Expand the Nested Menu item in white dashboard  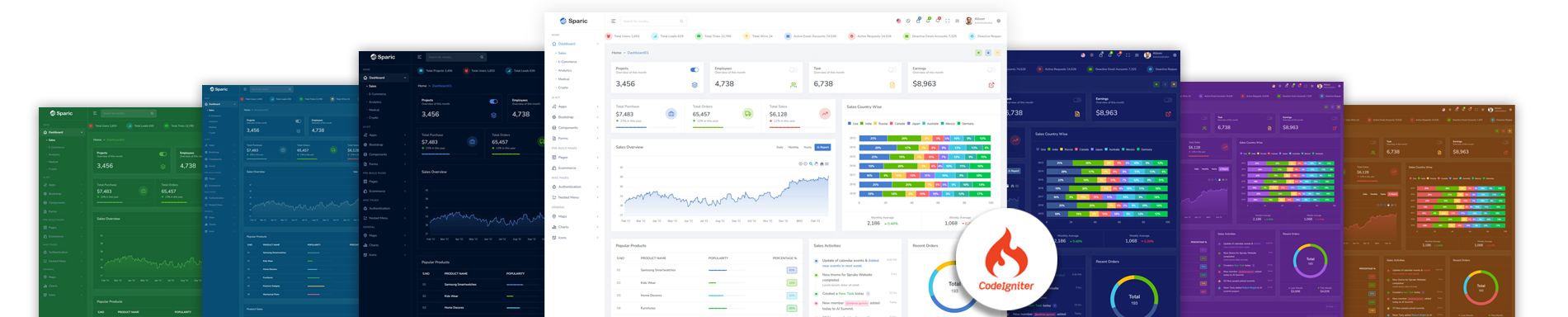coord(575,197)
